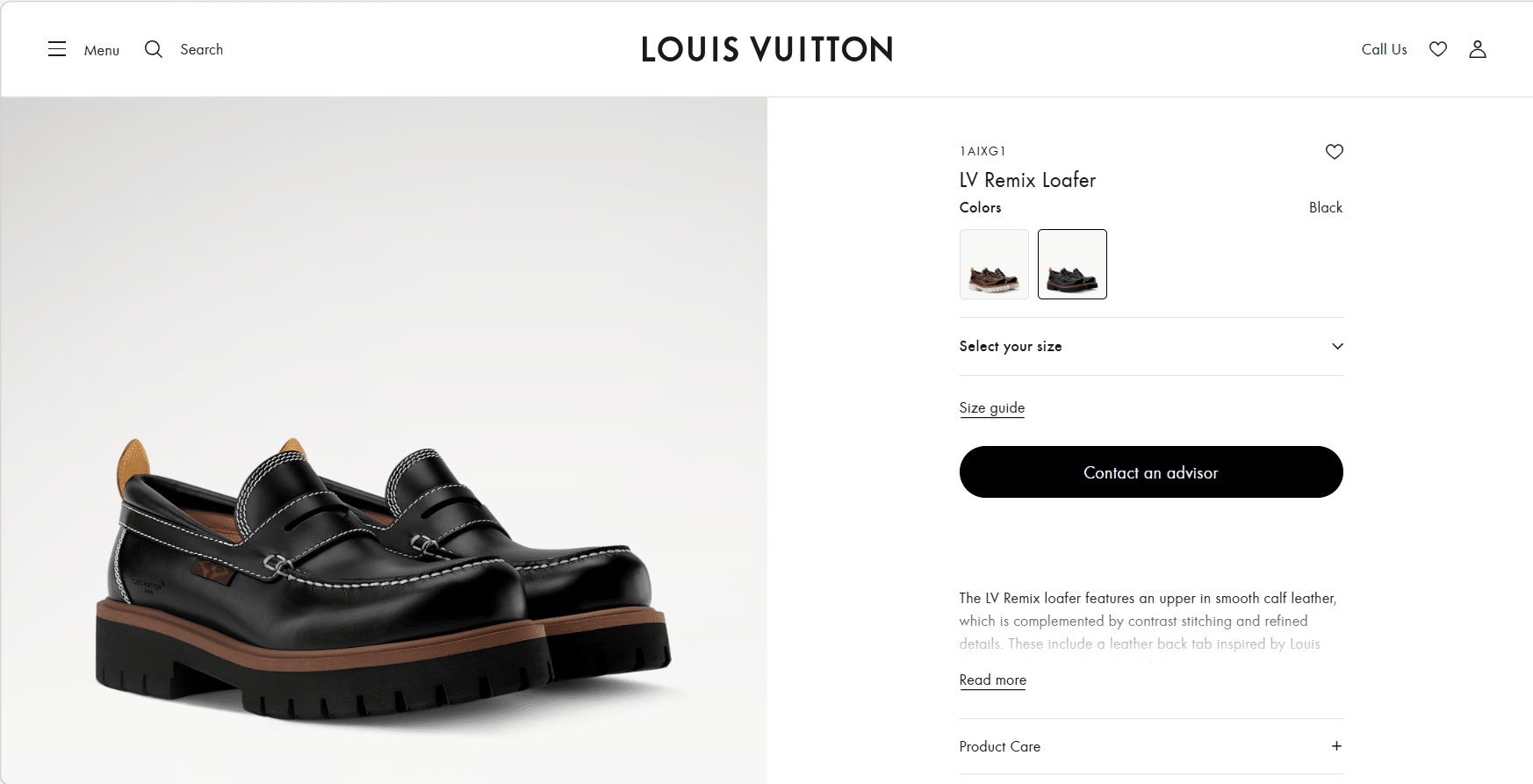Open the wishlist heart in header
The width and height of the screenshot is (1533, 784).
(1437, 49)
